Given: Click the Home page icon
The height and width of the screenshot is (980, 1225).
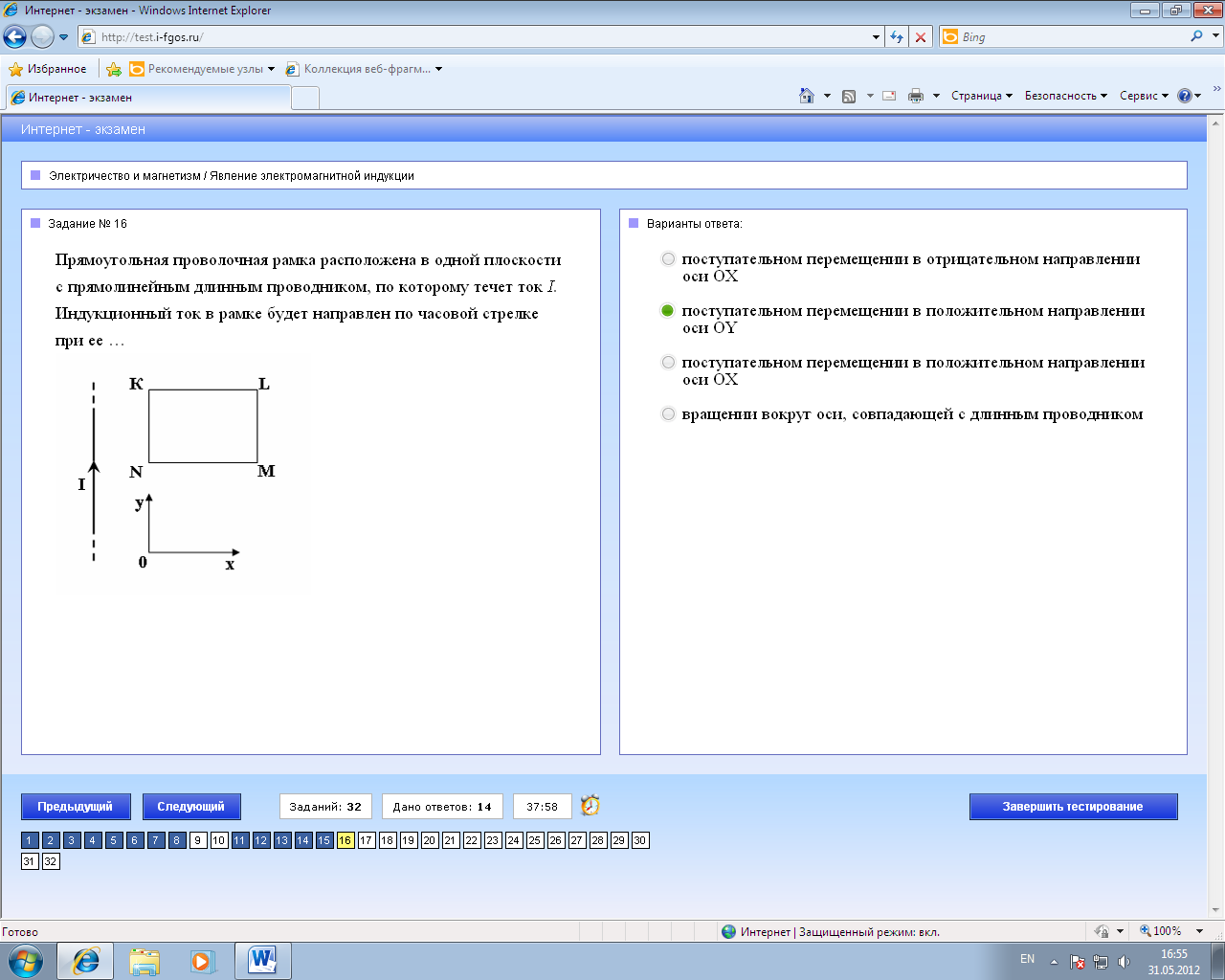Looking at the screenshot, I should [x=807, y=96].
